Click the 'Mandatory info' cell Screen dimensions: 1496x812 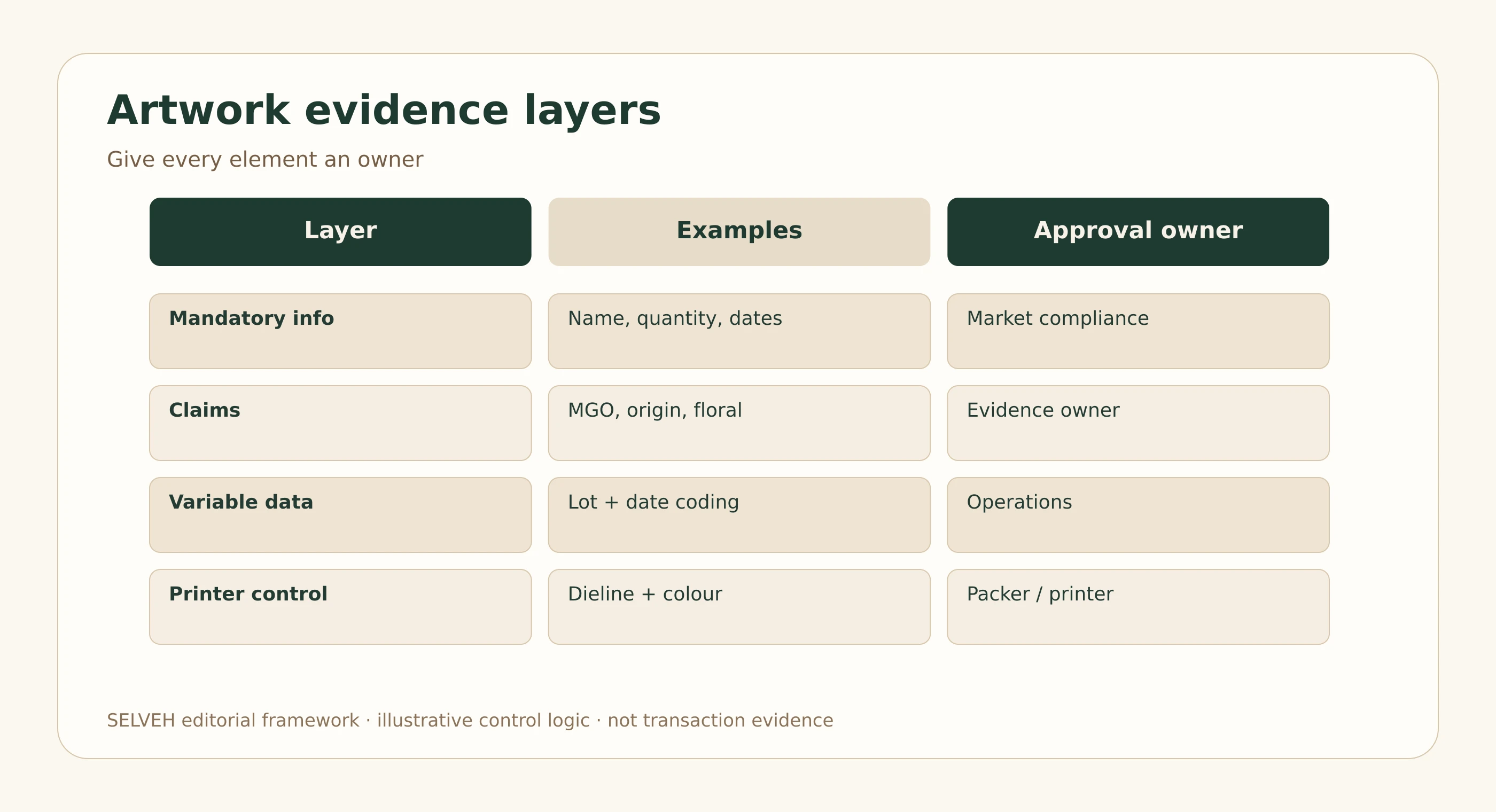pyautogui.click(x=340, y=331)
